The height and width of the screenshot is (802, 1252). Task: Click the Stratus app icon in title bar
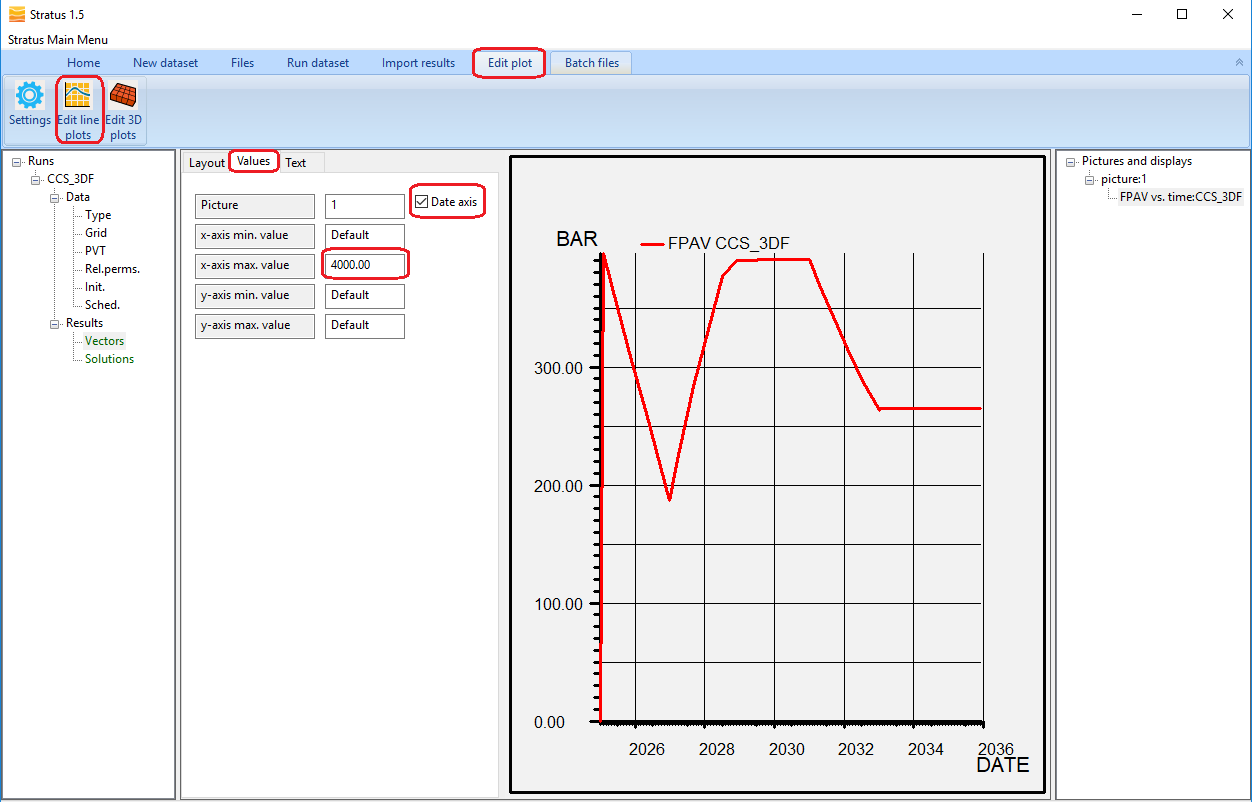(17, 14)
